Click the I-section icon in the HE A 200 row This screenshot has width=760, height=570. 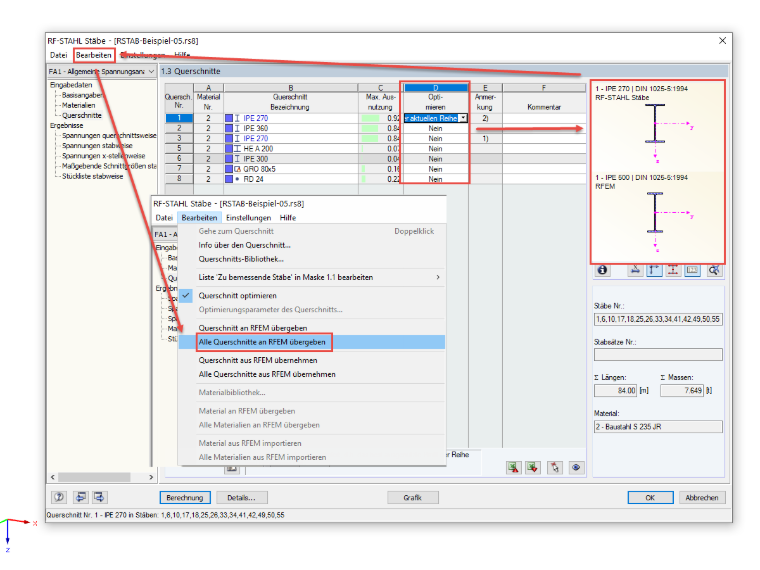[x=237, y=149]
